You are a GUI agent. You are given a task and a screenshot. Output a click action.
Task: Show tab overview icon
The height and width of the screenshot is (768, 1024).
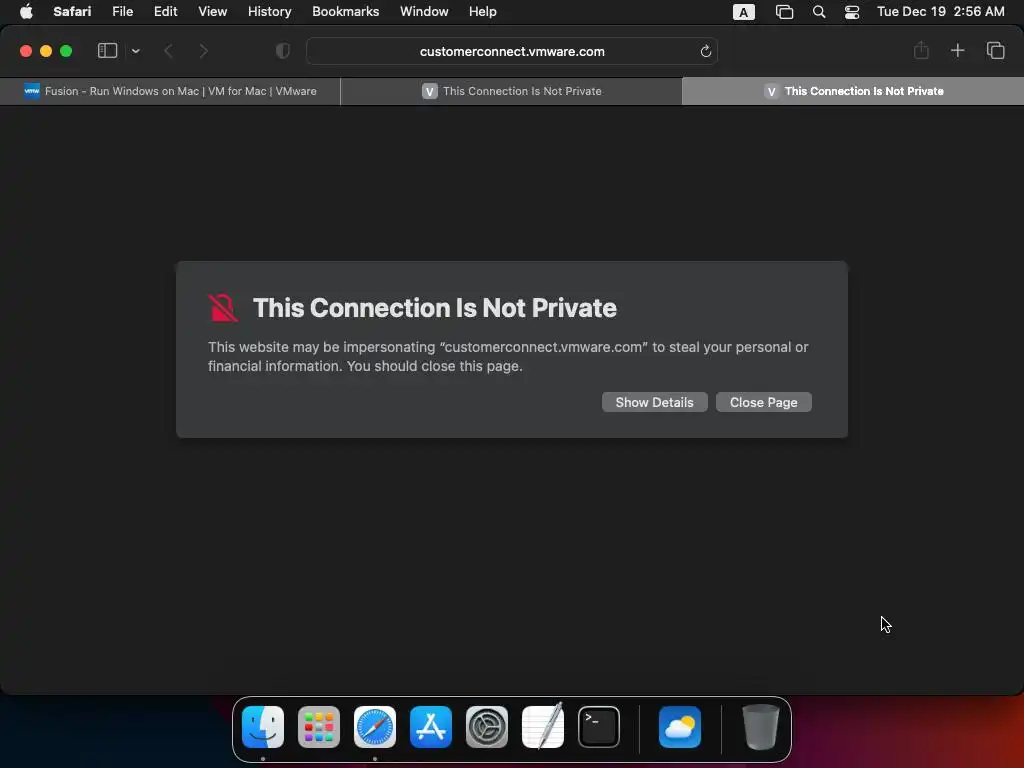coord(995,50)
